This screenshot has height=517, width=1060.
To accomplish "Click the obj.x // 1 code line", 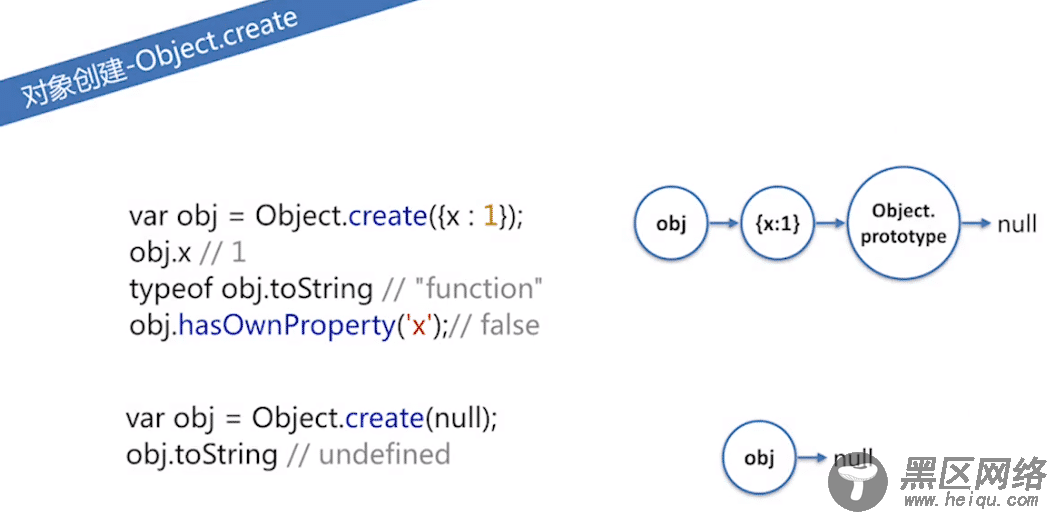I will 188,253.
